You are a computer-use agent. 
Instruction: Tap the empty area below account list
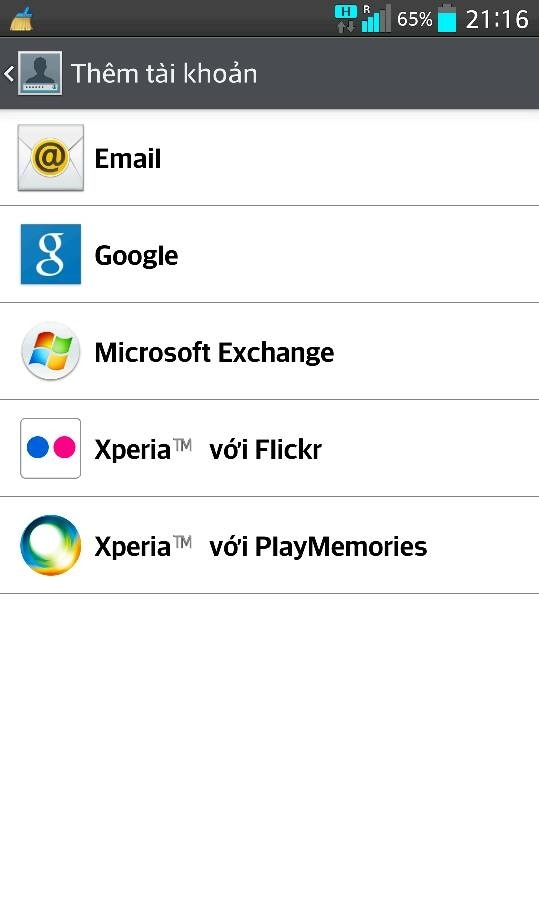pos(270,754)
